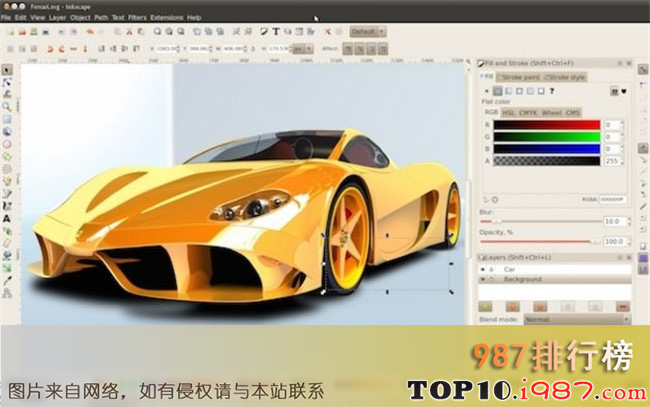Select the Zoom magnifier tool
This screenshot has height=407, width=650.
(x=7, y=107)
